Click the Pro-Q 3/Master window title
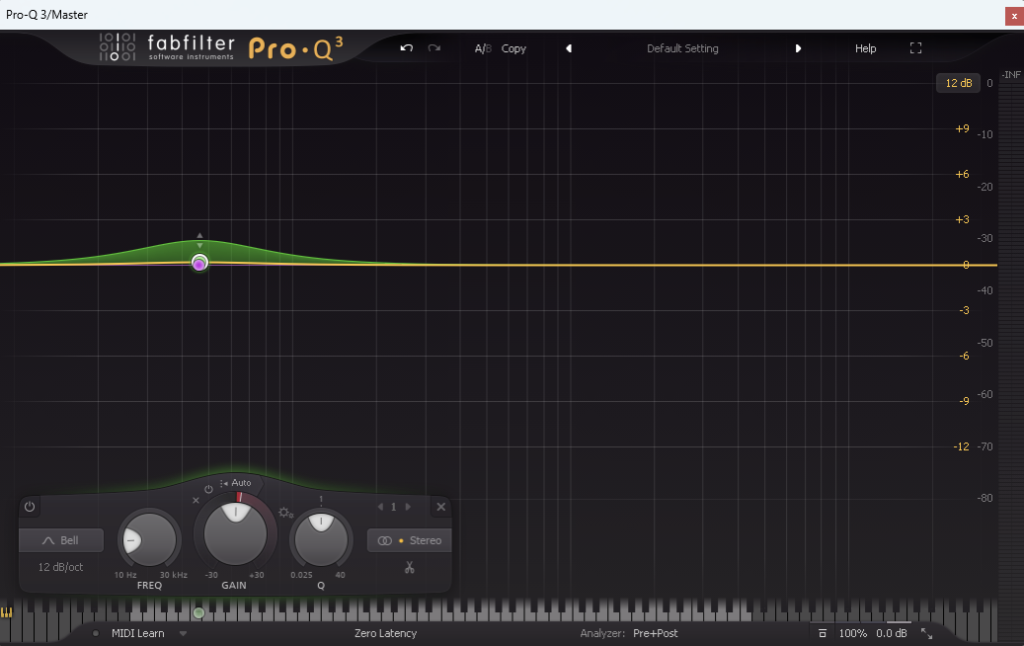Image resolution: width=1024 pixels, height=646 pixels. coord(47,14)
